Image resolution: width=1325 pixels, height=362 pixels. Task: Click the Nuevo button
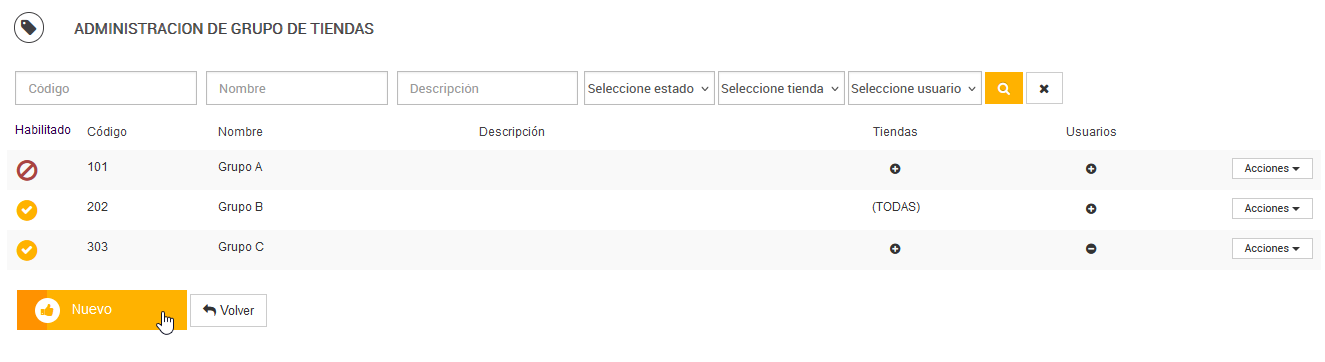point(102,310)
